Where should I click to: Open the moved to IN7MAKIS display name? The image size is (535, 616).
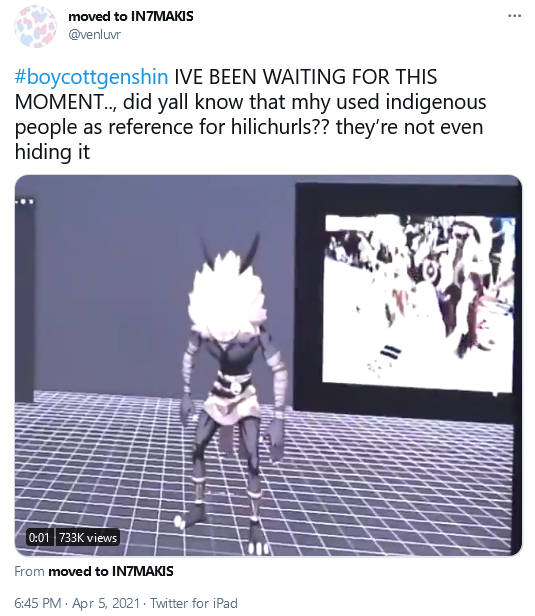pyautogui.click(x=131, y=16)
